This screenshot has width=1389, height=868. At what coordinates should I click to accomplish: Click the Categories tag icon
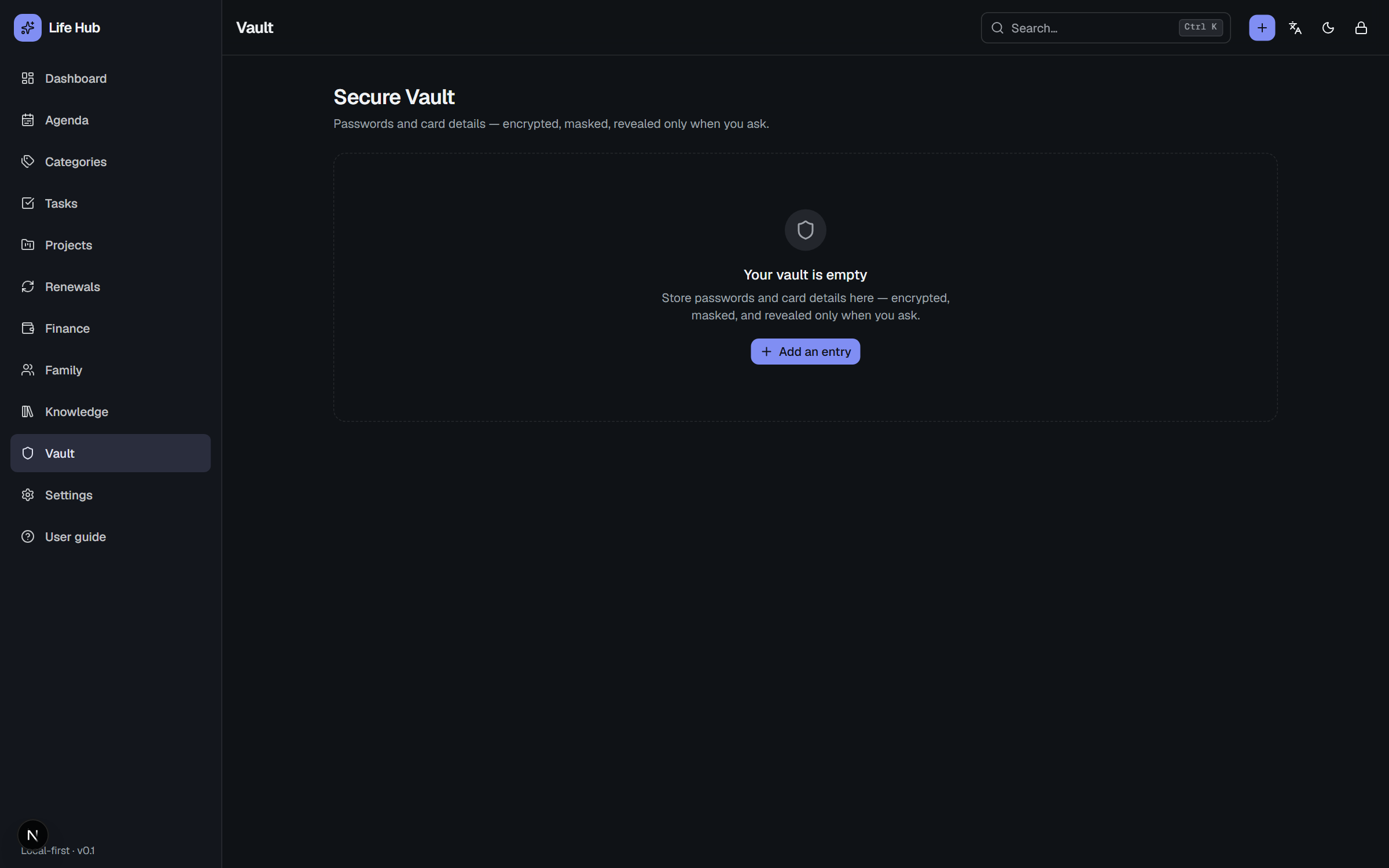[x=27, y=161]
